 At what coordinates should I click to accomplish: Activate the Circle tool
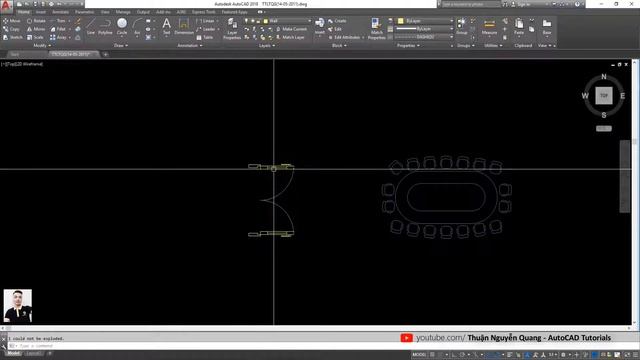pos(122,27)
